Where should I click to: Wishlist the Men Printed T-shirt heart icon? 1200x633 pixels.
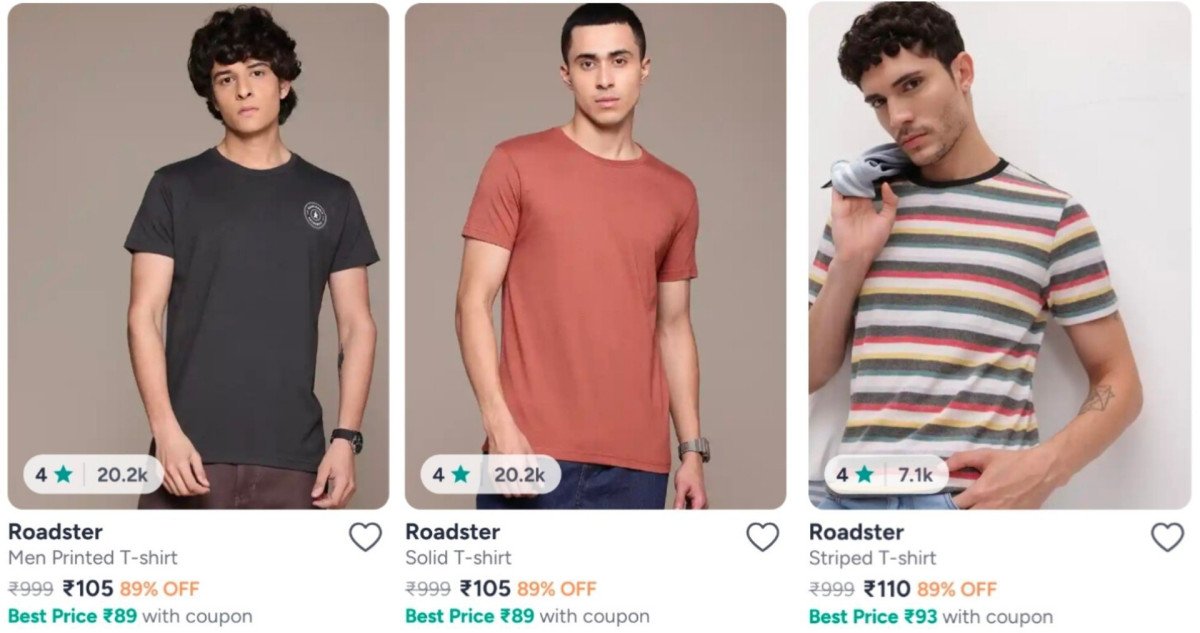365,538
